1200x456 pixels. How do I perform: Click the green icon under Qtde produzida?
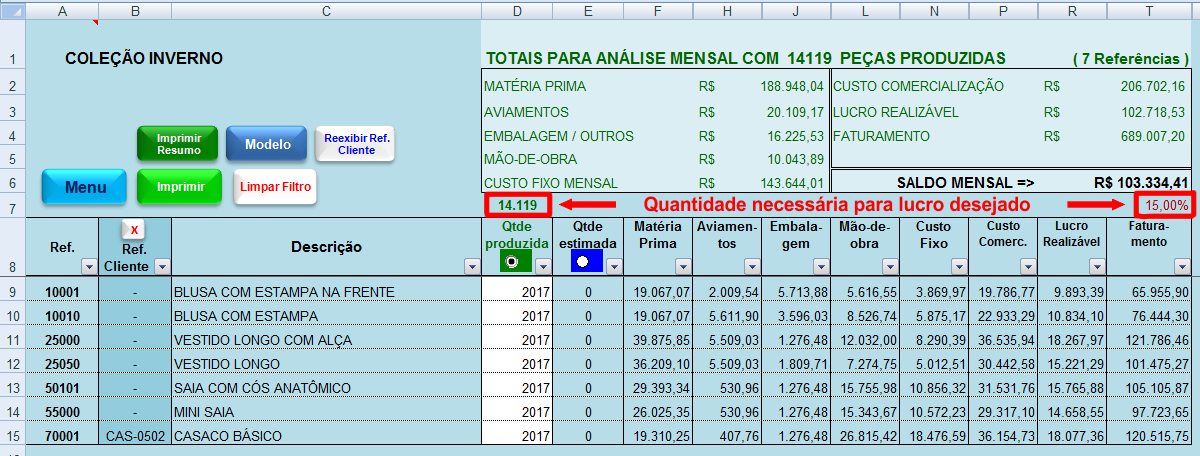(x=514, y=262)
